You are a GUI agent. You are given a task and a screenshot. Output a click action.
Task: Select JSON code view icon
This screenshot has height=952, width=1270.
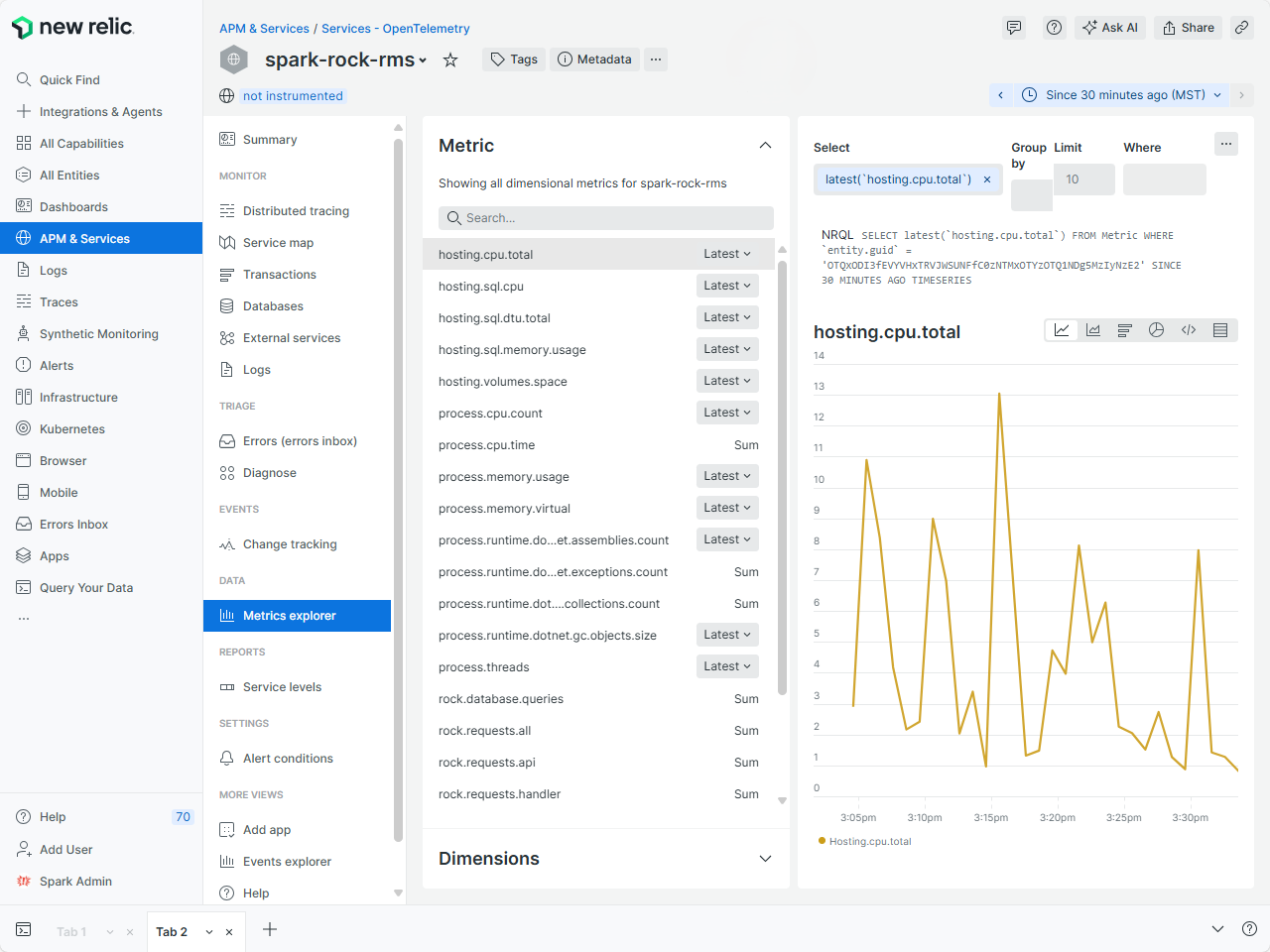pyautogui.click(x=1189, y=330)
